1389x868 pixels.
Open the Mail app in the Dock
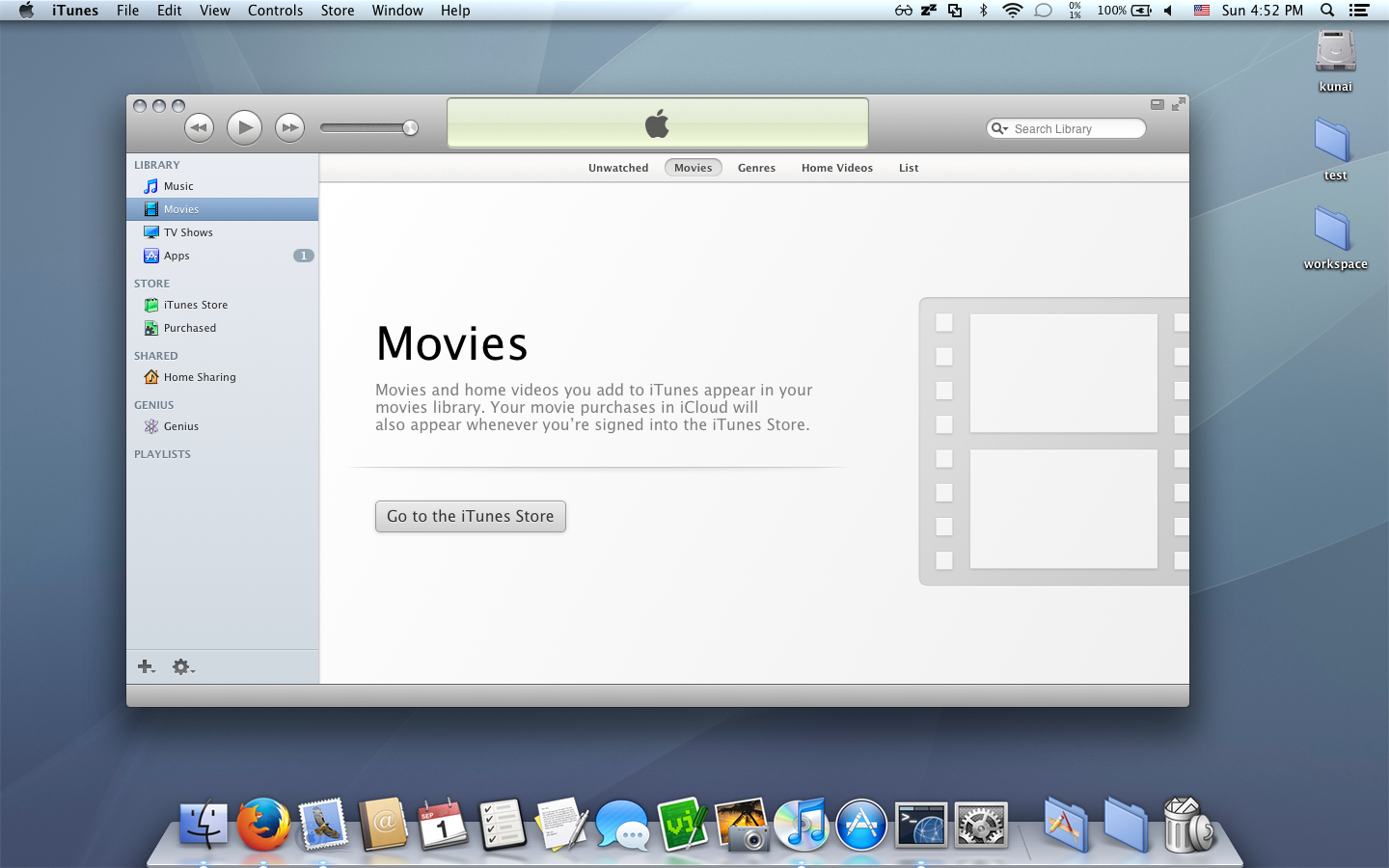pyautogui.click(x=323, y=826)
